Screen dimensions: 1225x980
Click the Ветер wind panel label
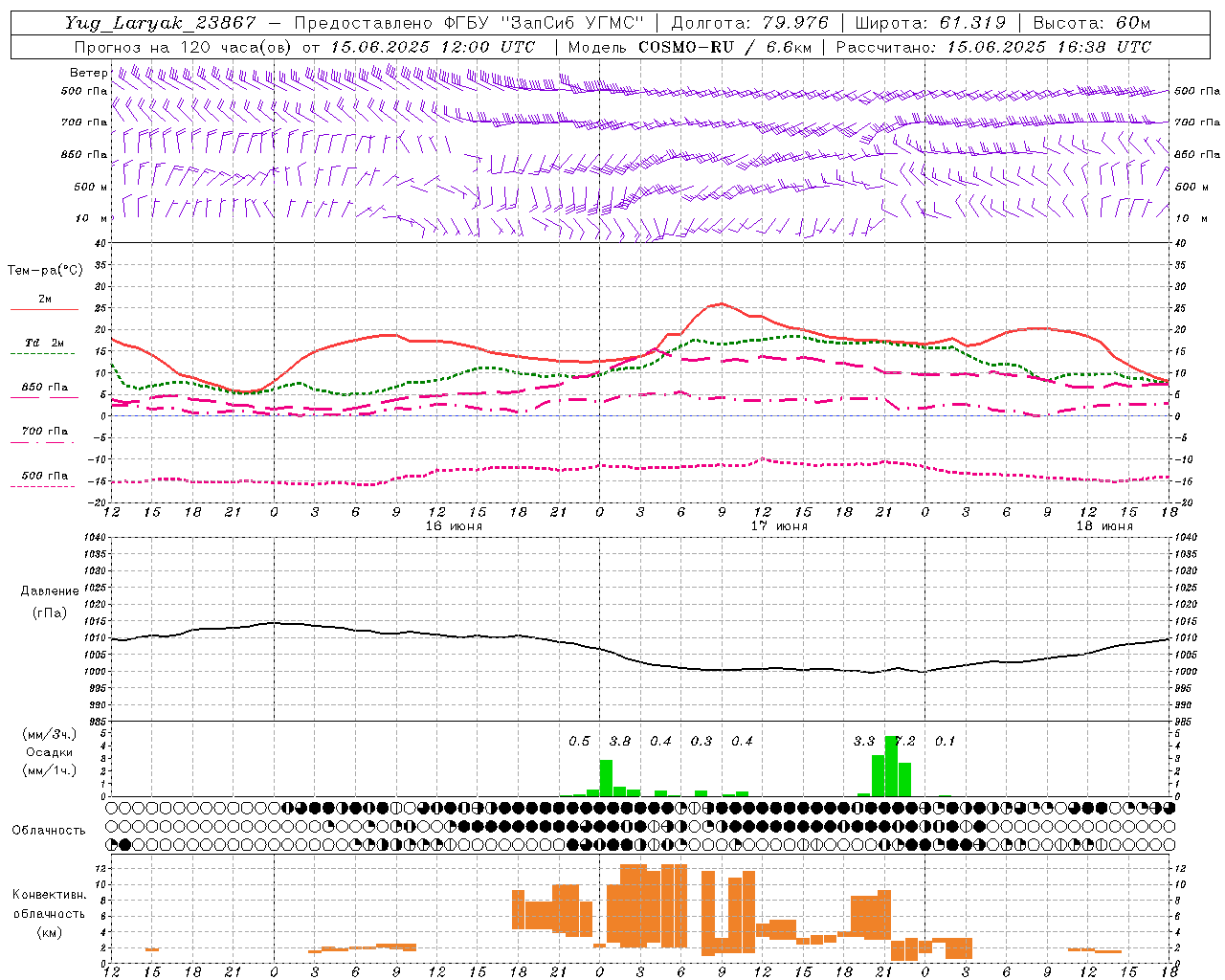pos(88,73)
